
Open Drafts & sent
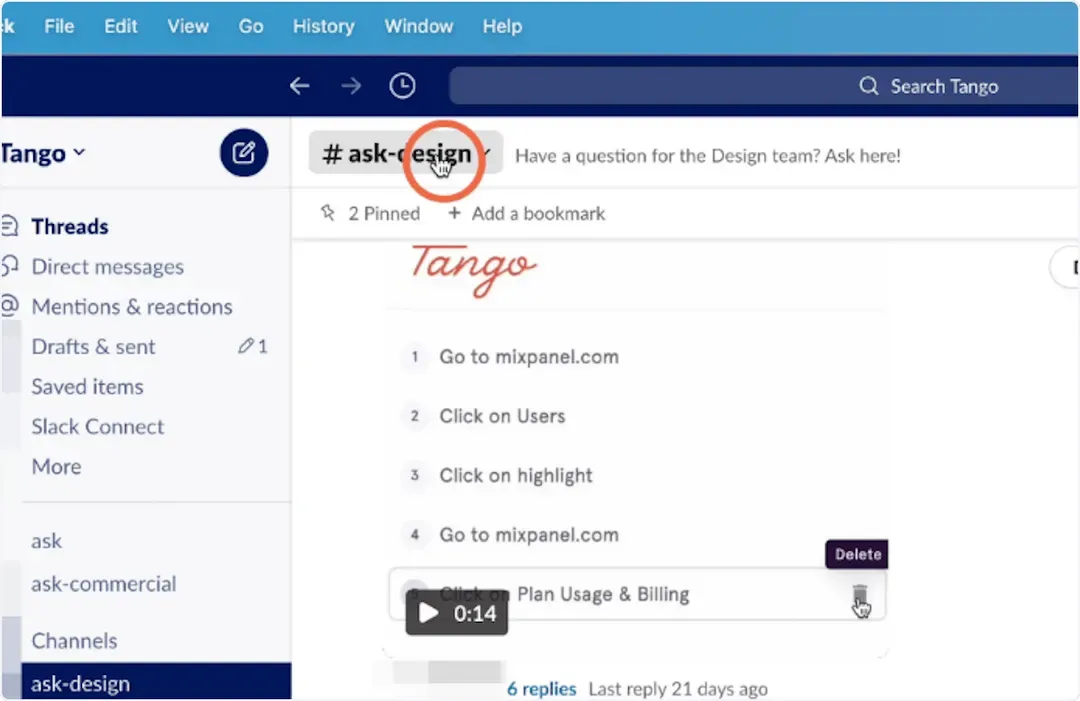click(94, 346)
